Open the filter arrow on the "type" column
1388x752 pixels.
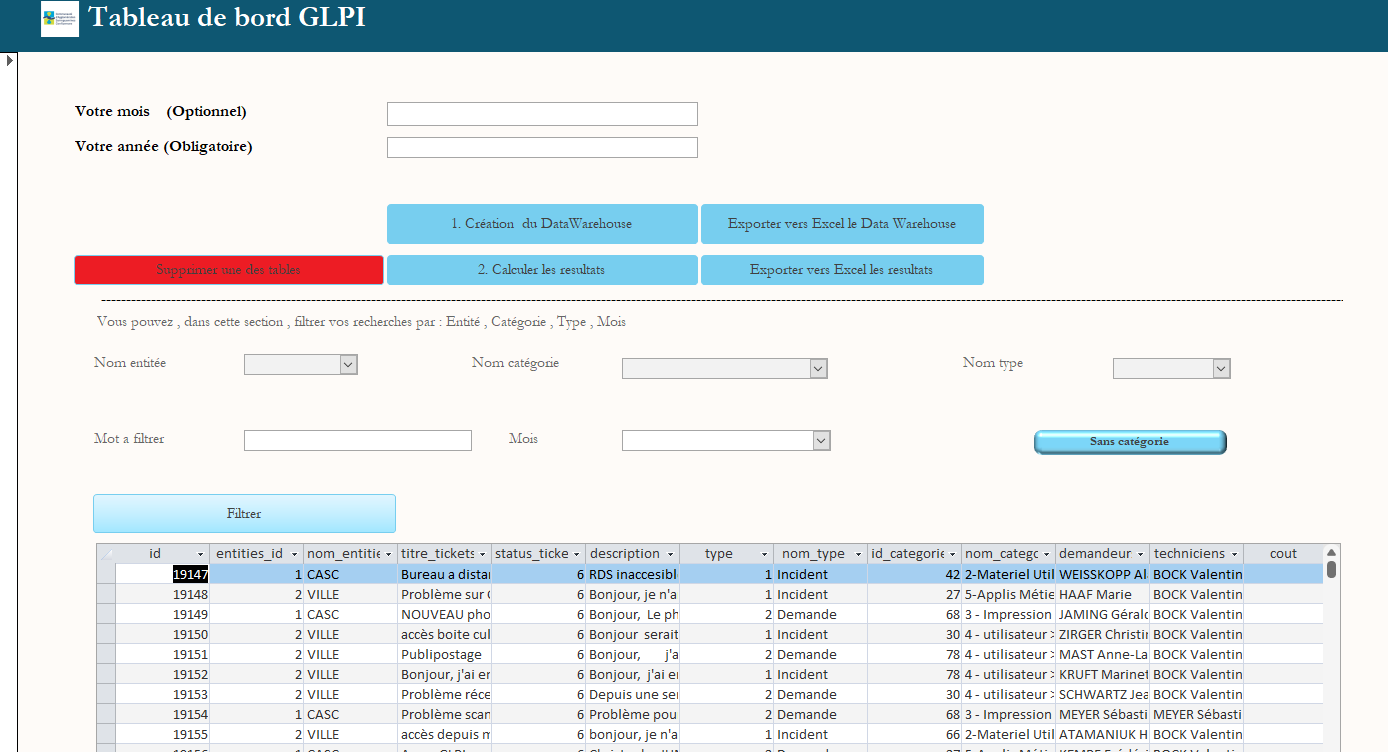[x=764, y=553]
